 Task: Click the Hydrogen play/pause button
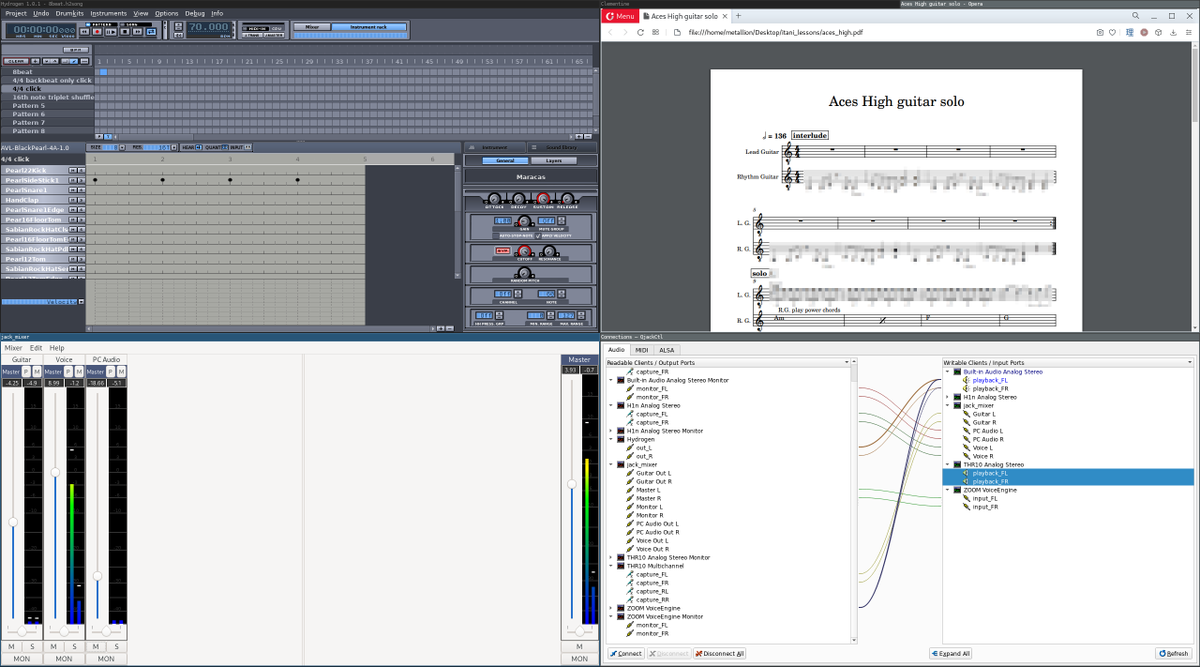tap(111, 32)
